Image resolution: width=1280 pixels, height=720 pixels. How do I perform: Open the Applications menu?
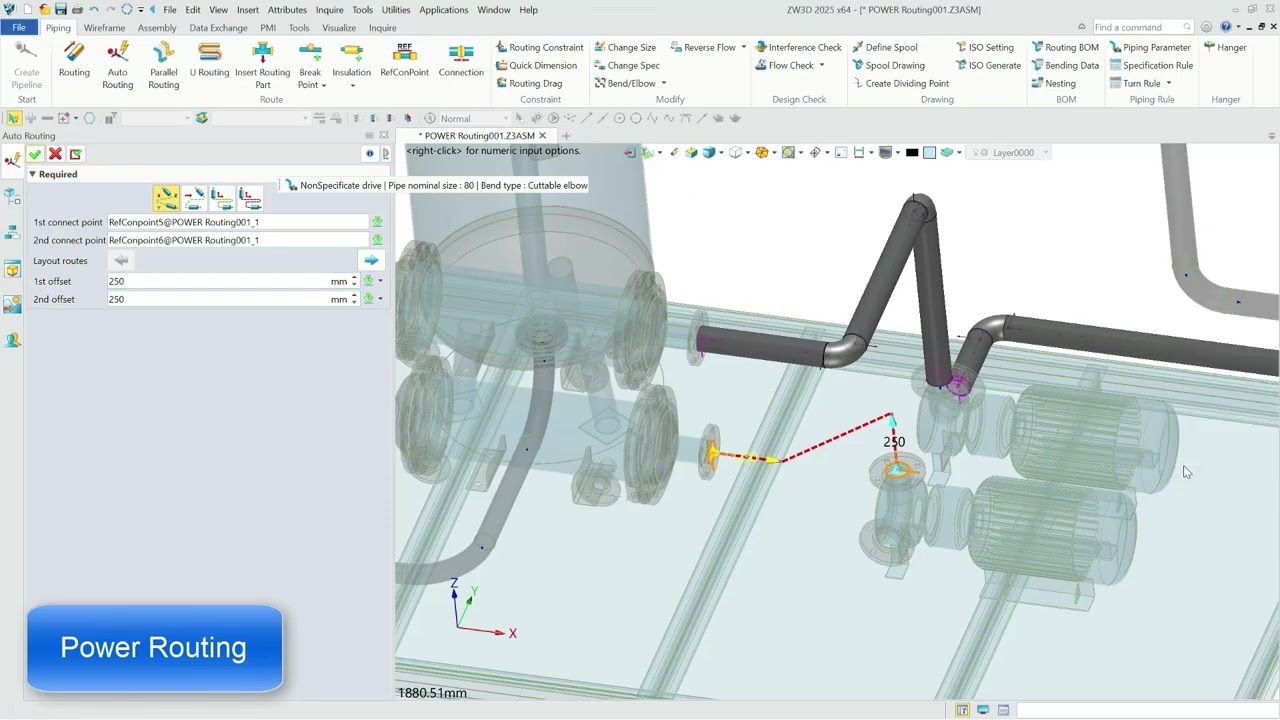click(x=443, y=10)
